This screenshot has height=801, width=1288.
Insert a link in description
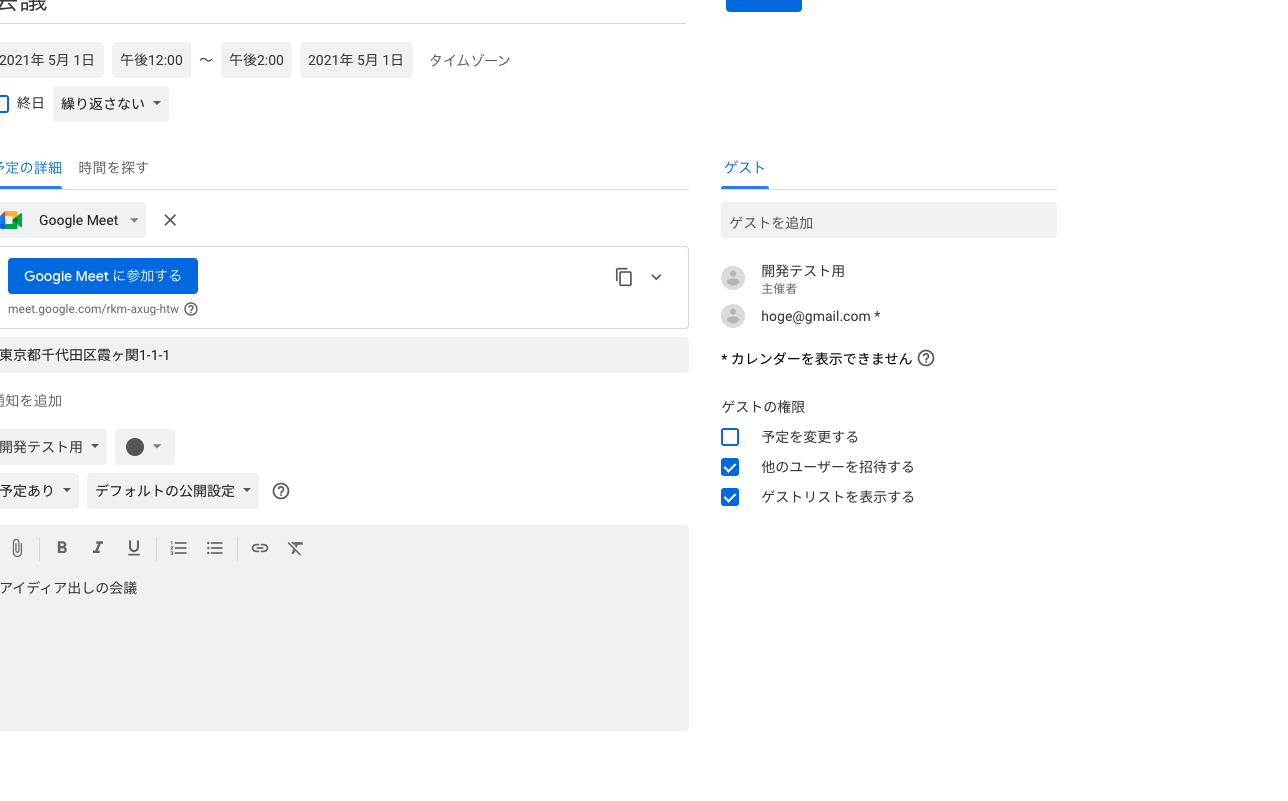260,548
